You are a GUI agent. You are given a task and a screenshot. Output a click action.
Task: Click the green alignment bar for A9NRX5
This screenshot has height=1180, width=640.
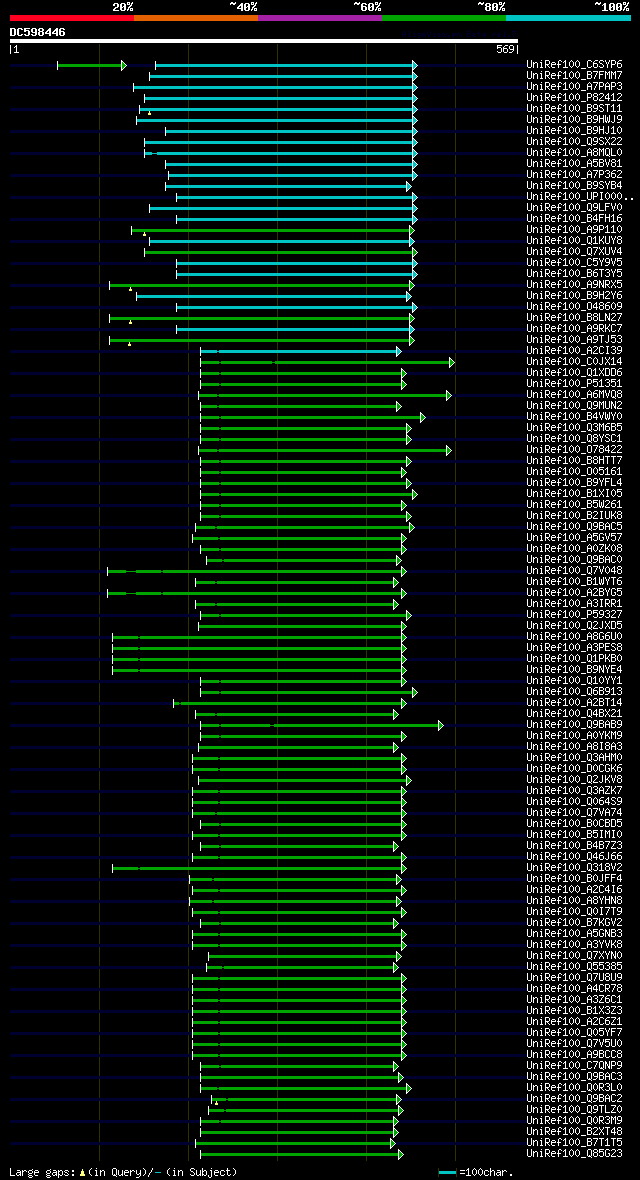pyautogui.click(x=262, y=285)
